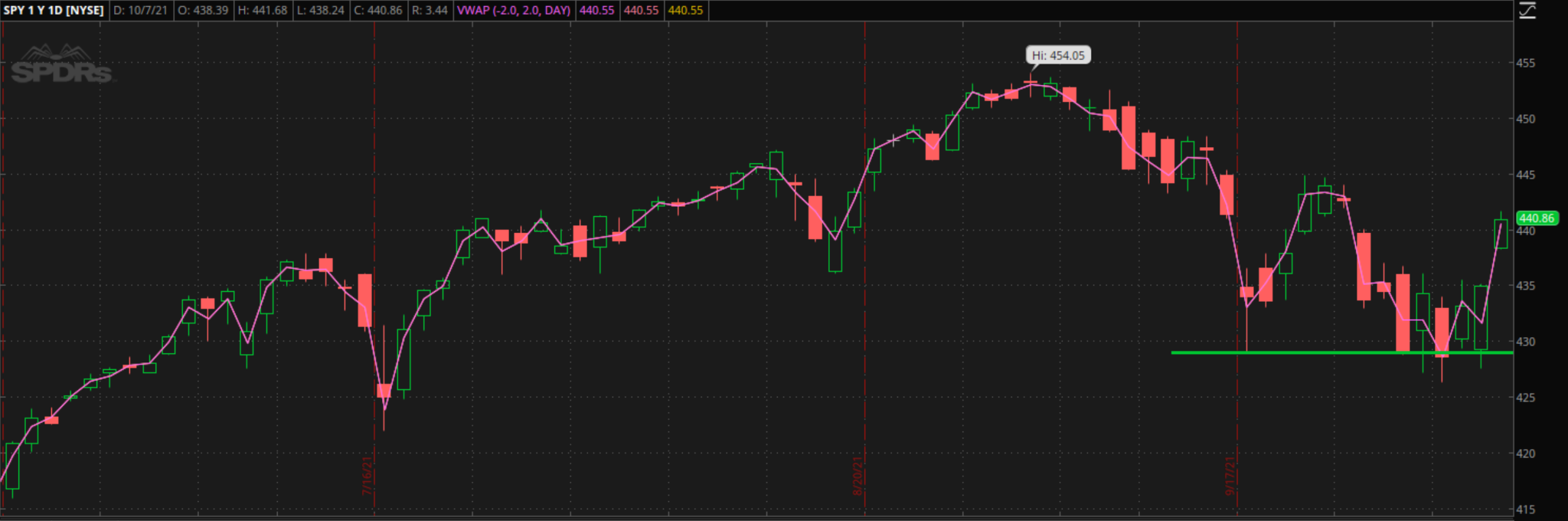The height and width of the screenshot is (521, 1568).
Task: Click the 425 price axis label
Action: [x=1526, y=398]
